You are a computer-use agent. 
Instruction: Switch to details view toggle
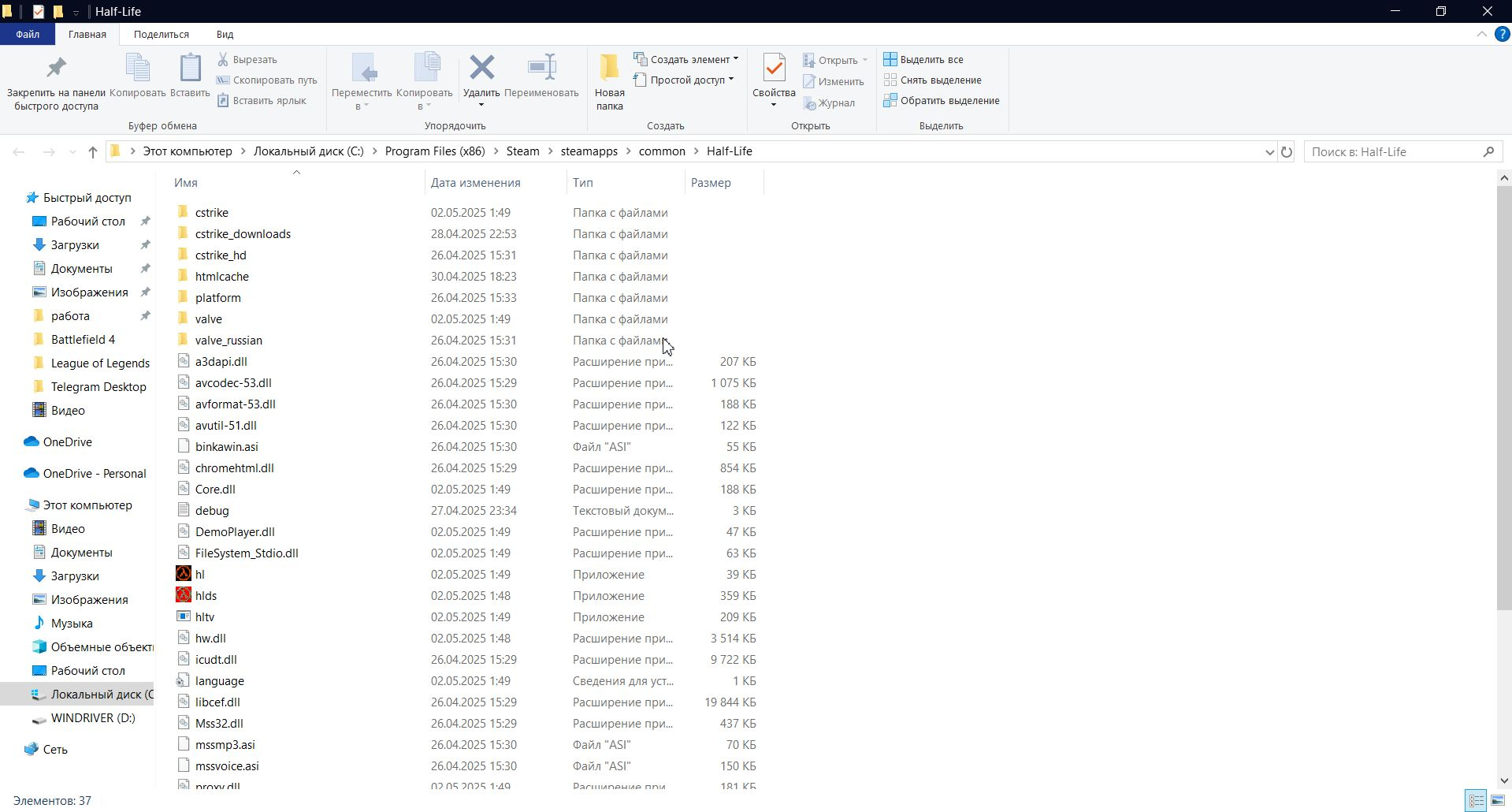(x=1476, y=800)
